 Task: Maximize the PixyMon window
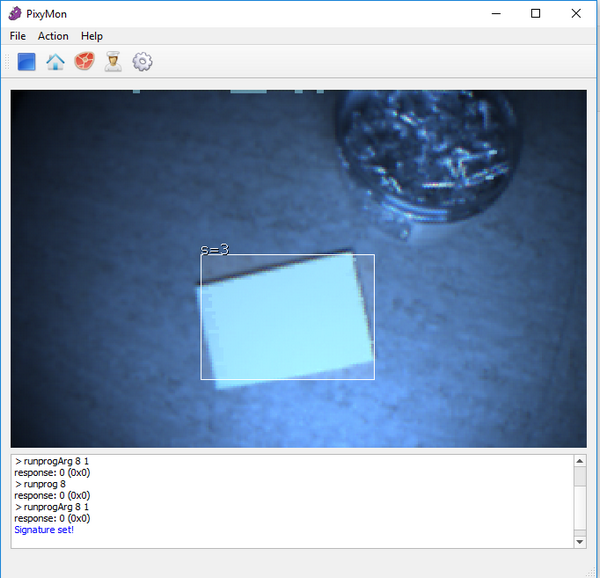pyautogui.click(x=536, y=14)
